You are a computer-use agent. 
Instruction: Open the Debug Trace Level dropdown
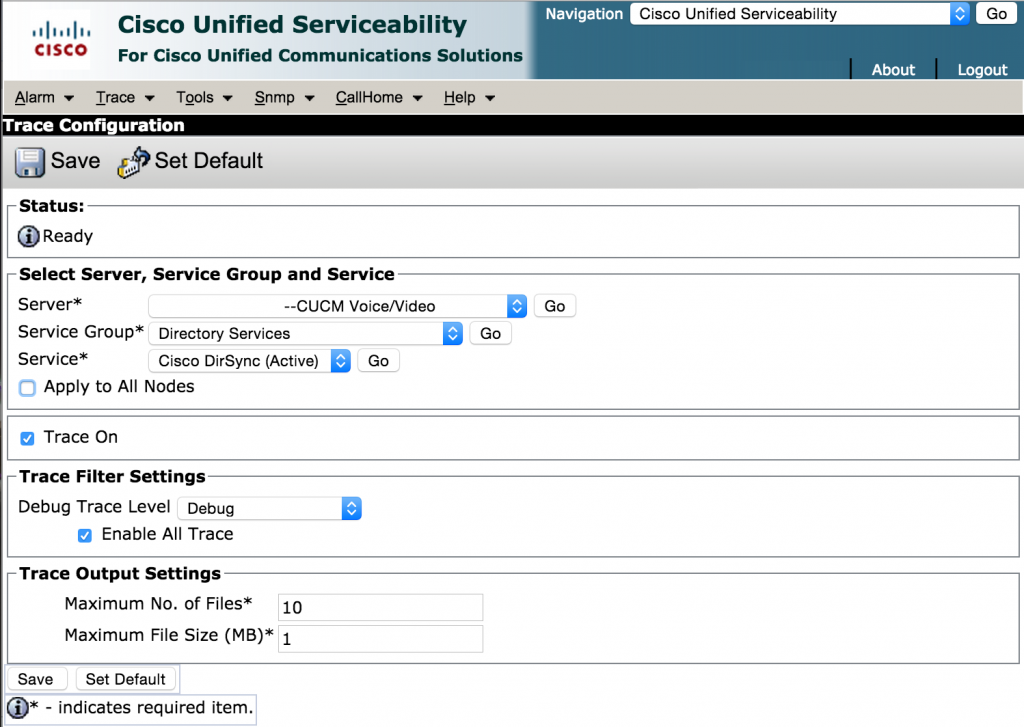(x=269, y=508)
